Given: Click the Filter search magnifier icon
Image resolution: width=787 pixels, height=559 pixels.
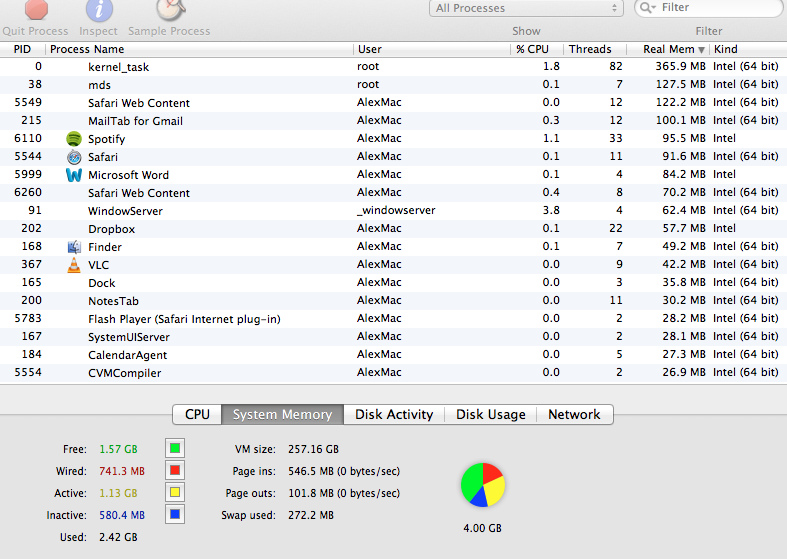Looking at the screenshot, I should (646, 8).
